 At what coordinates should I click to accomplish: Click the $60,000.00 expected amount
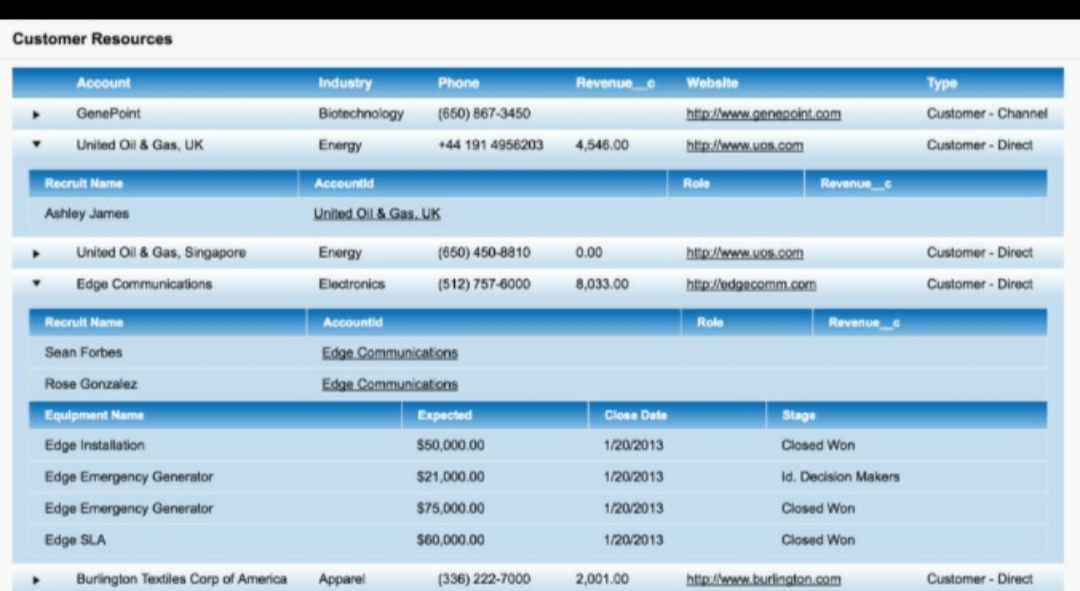coord(450,540)
